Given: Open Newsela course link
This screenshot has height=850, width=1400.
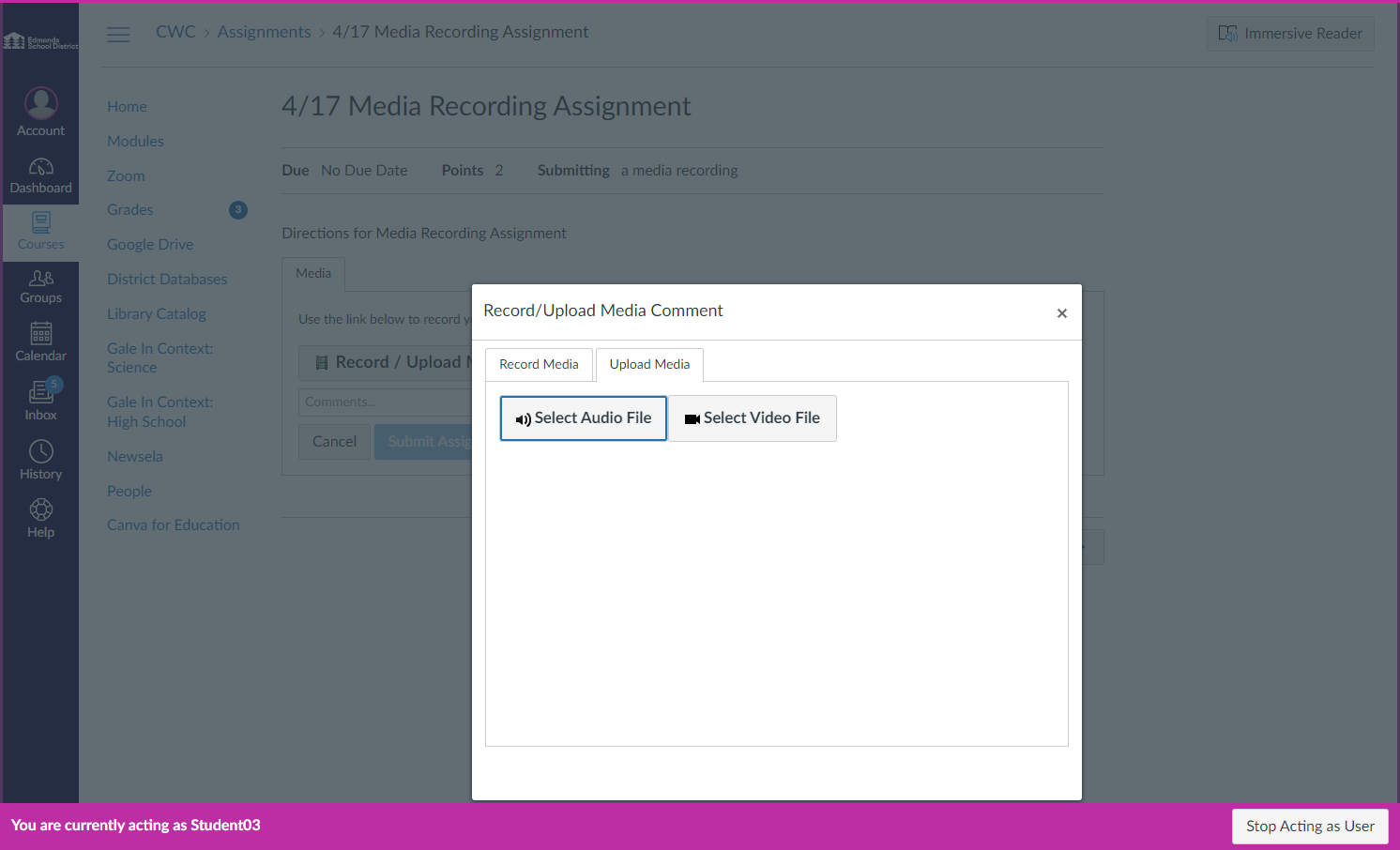Looking at the screenshot, I should click(x=135, y=457).
